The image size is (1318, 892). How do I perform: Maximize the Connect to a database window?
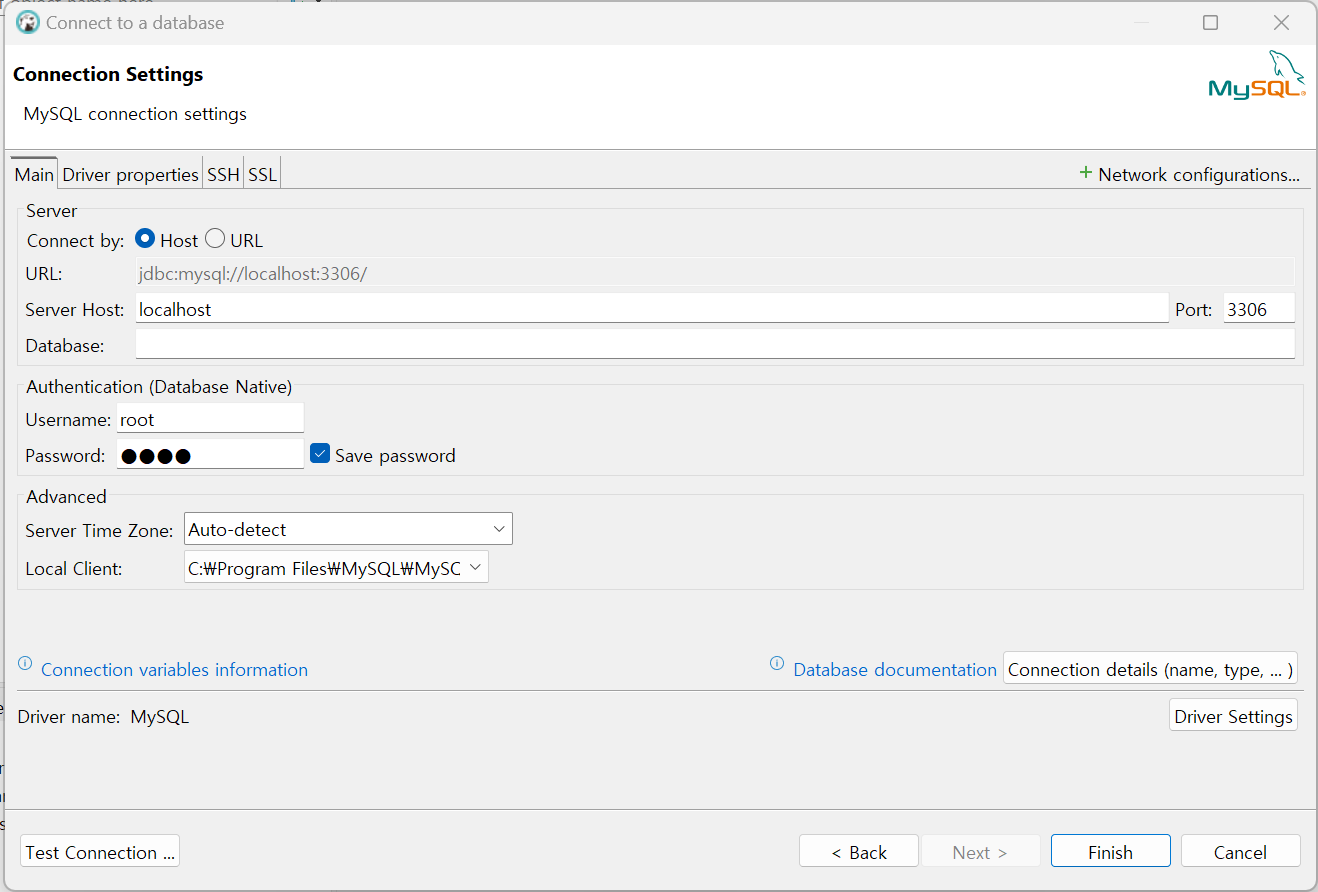pyautogui.click(x=1210, y=22)
